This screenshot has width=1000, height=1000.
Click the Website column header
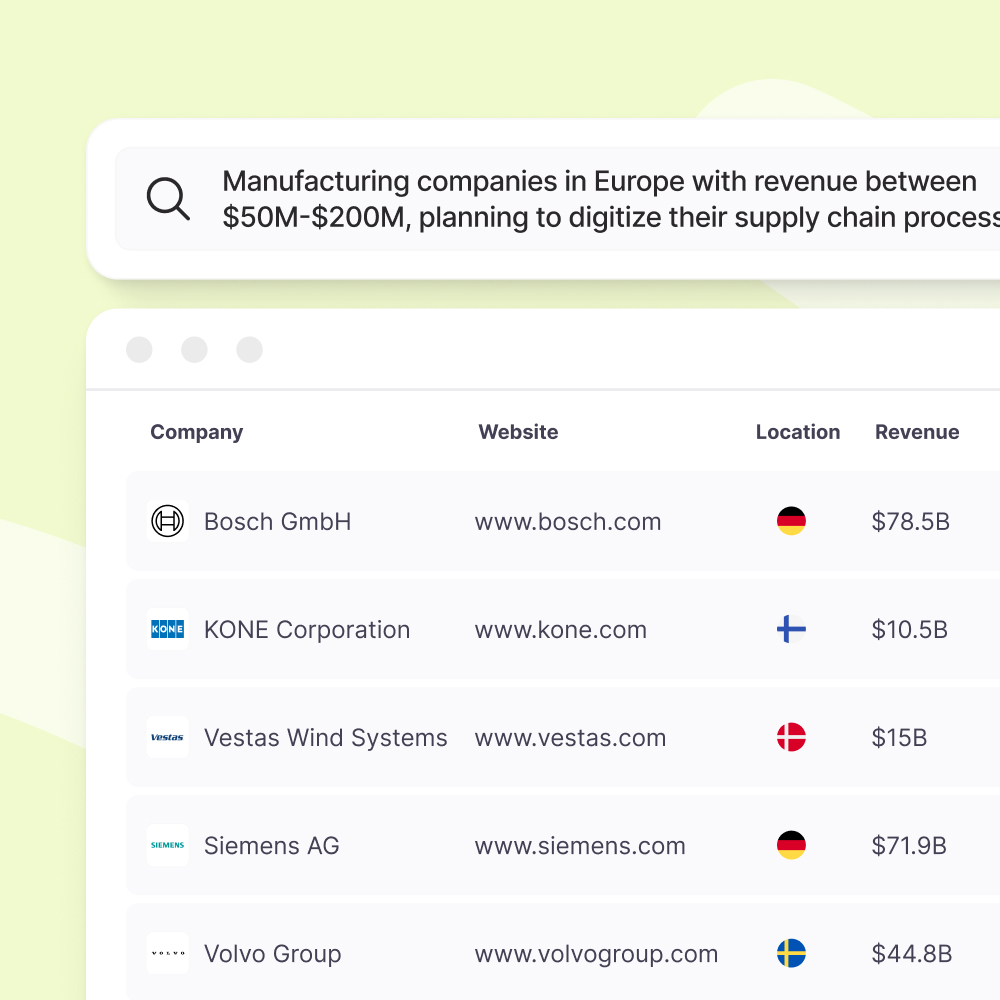tap(518, 432)
